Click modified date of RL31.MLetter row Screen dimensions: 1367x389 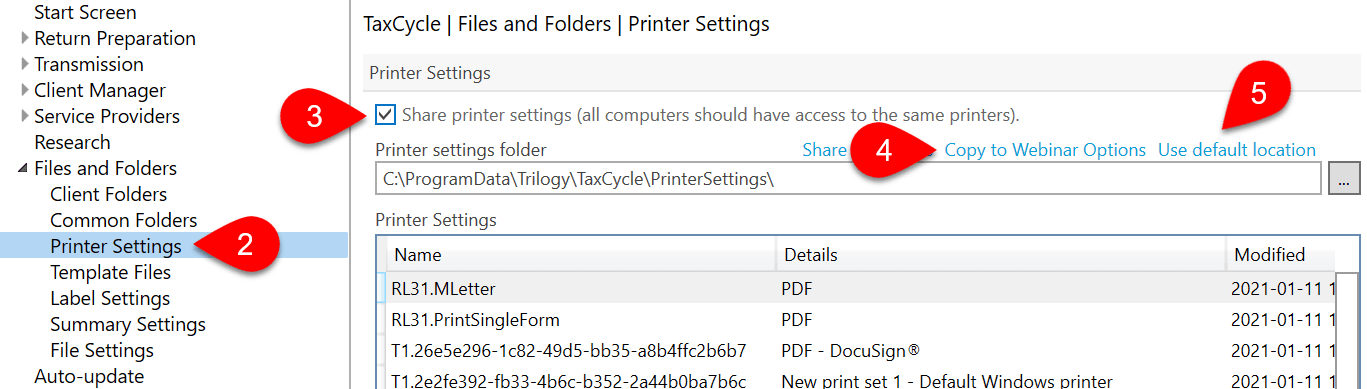(1282, 289)
